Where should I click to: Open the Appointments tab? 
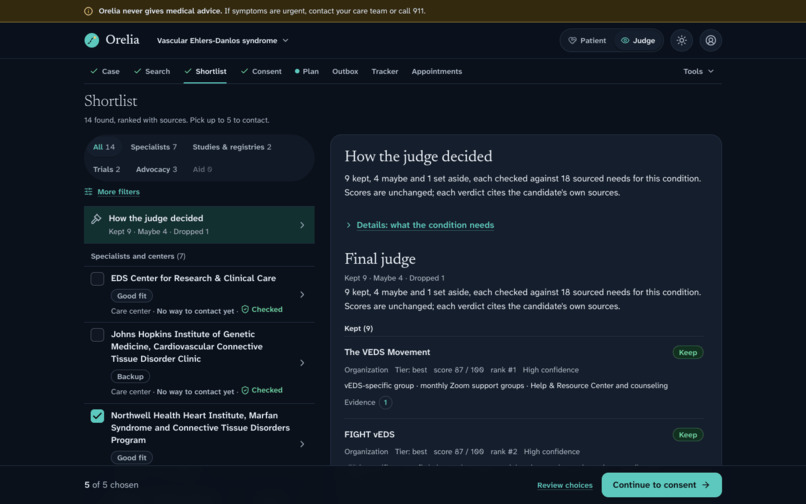(436, 71)
